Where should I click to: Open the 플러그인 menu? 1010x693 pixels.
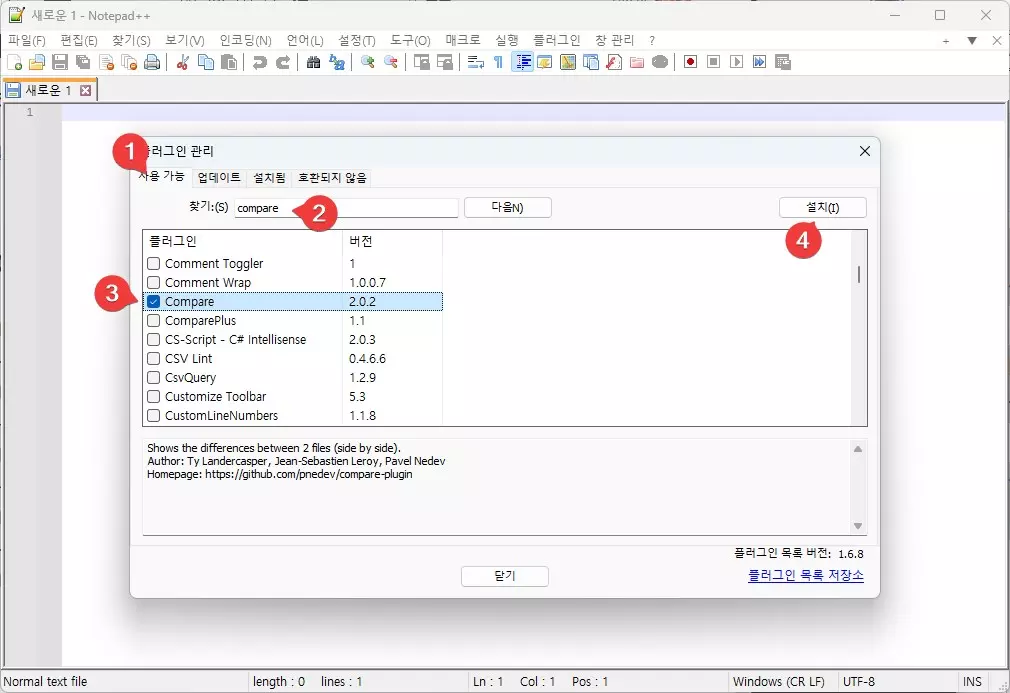pyautogui.click(x=557, y=41)
